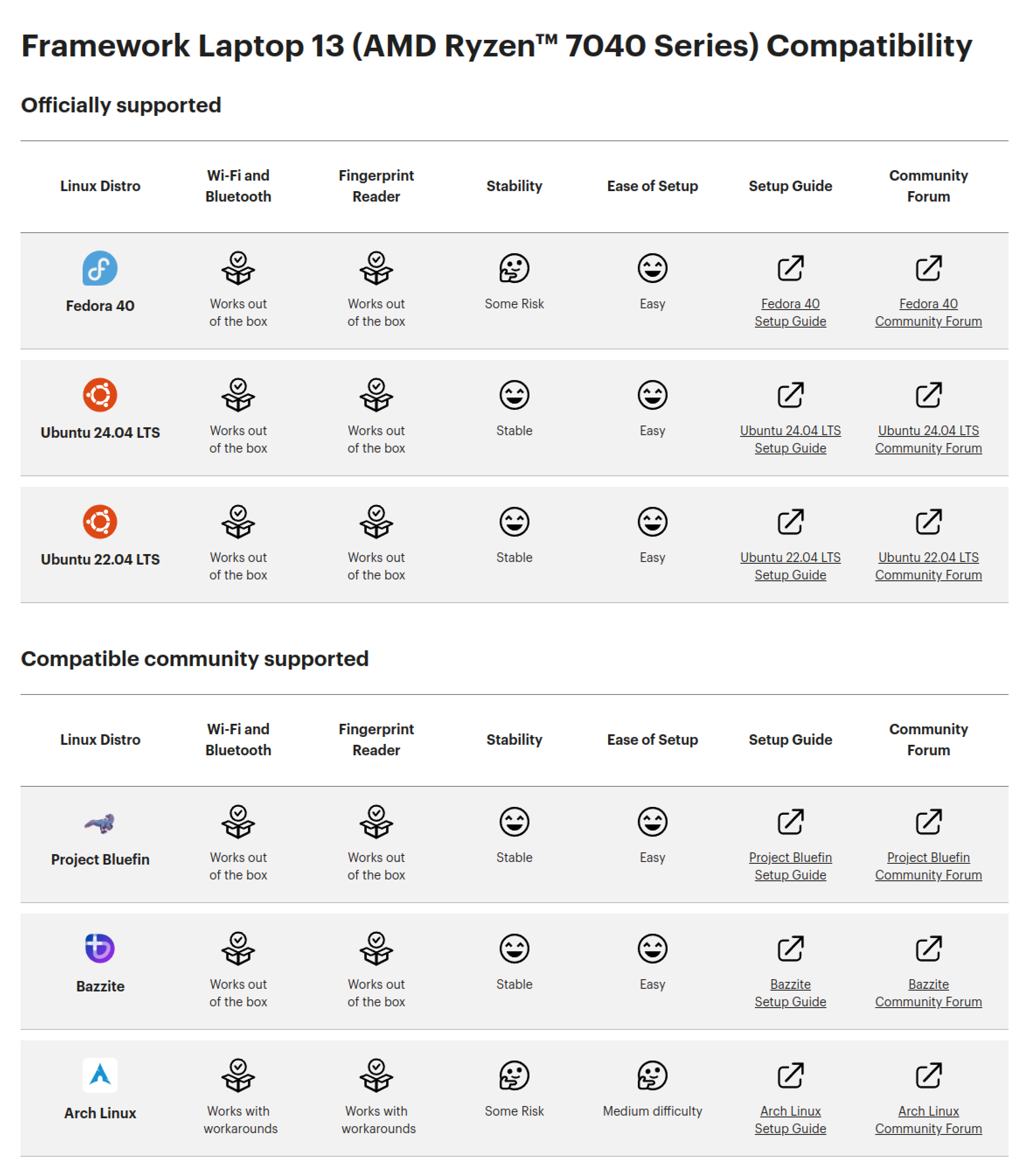Open the Fedora 40 Setup Guide link
Image resolution: width=1023 pixels, height=1176 pixels.
coord(790,312)
